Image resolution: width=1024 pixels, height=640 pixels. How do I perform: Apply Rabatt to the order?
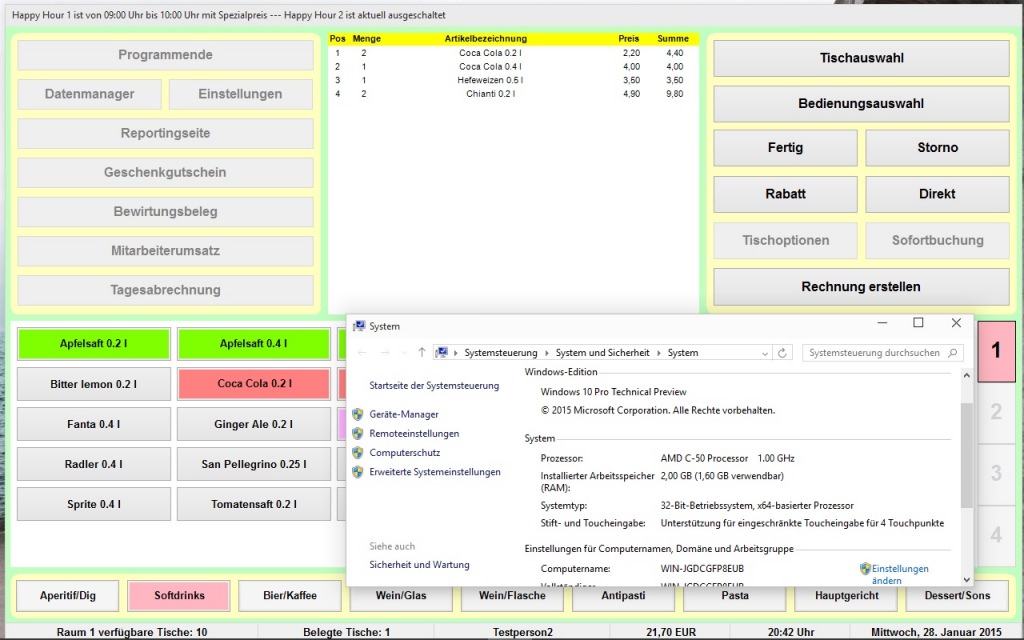[785, 194]
